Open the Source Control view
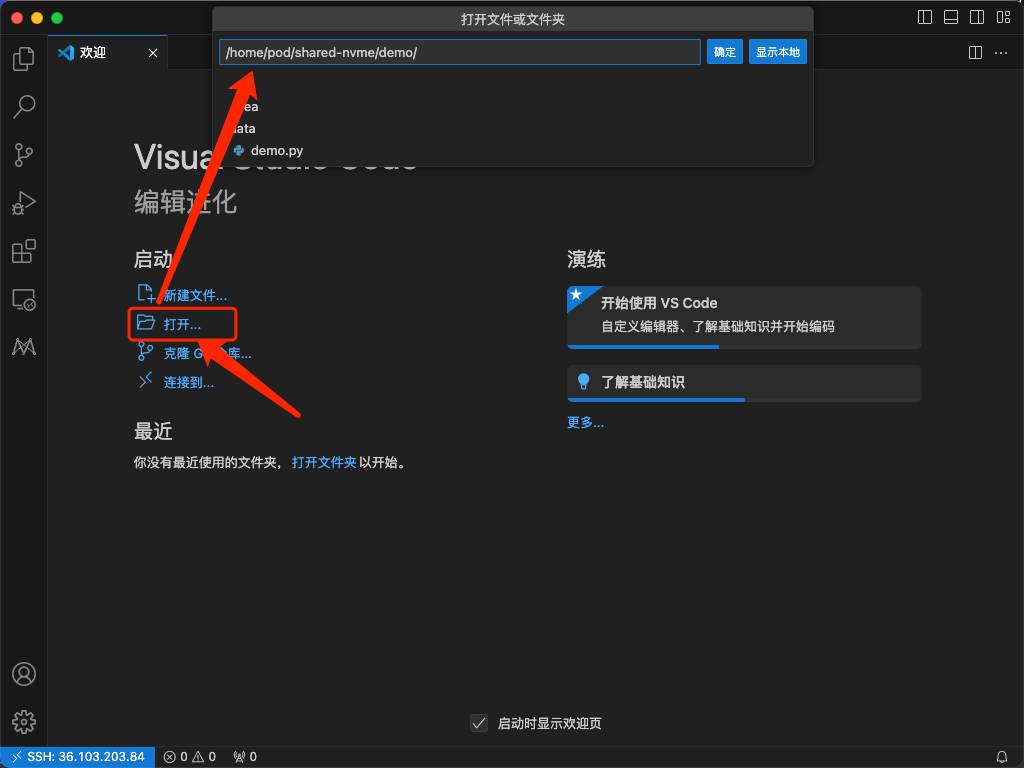The width and height of the screenshot is (1024, 768). (24, 155)
